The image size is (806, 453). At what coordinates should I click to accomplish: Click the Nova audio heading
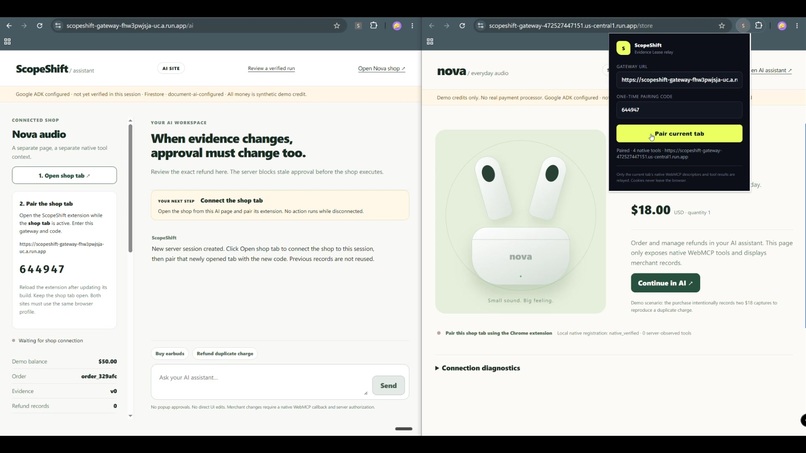point(39,134)
